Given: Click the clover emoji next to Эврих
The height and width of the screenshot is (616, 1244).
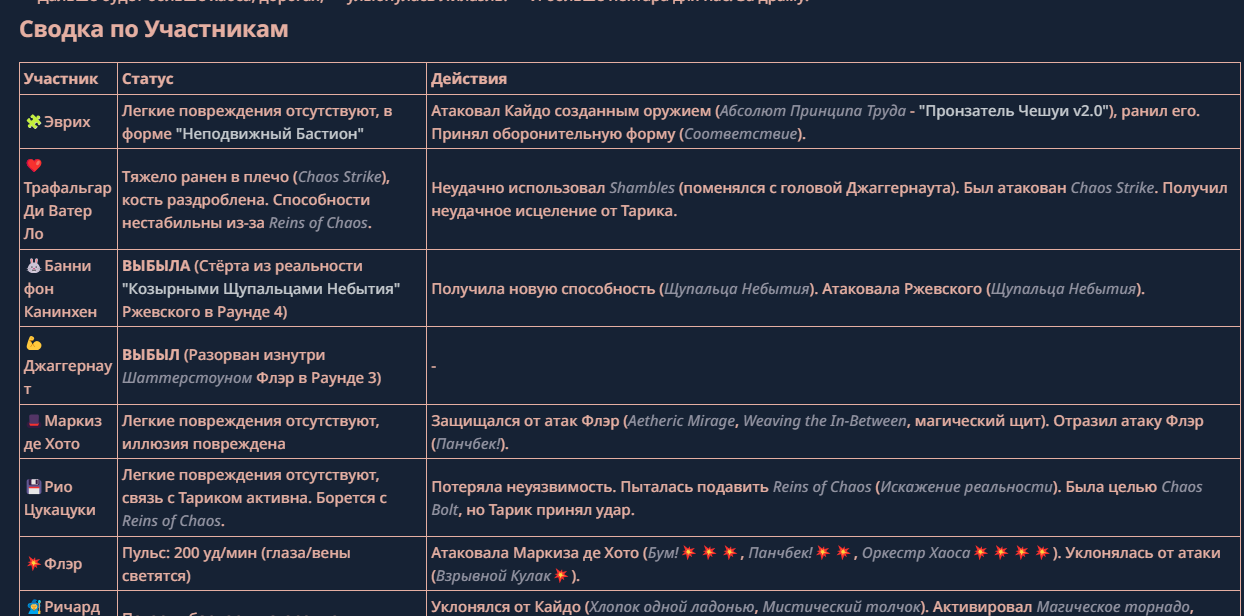Looking at the screenshot, I should (x=33, y=122).
